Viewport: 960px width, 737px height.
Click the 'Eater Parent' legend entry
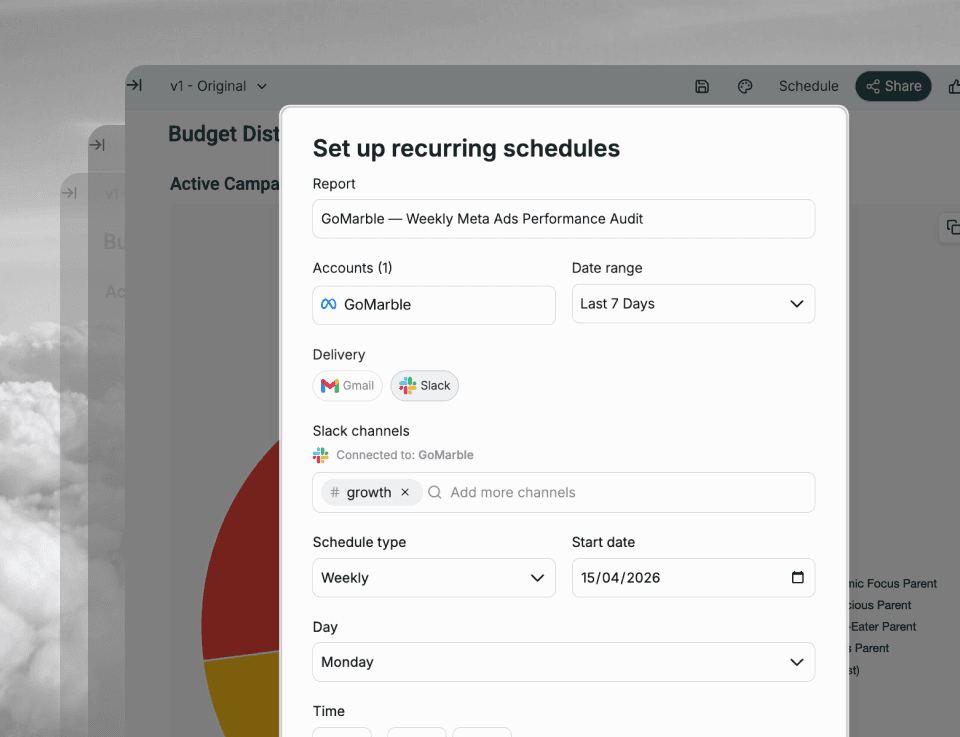(882, 626)
